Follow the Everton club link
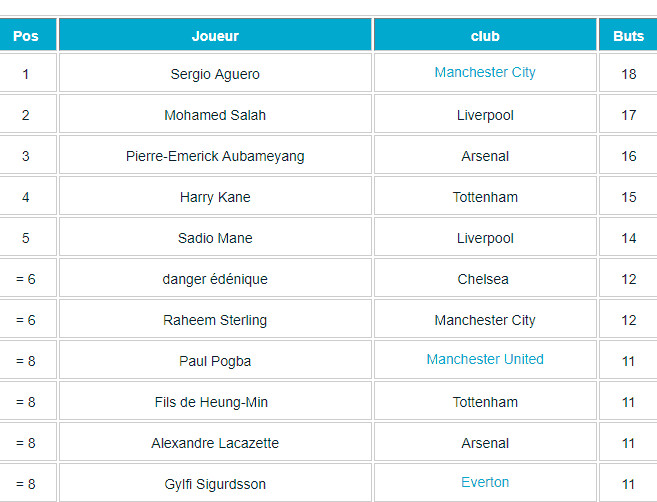This screenshot has height=502, width=657. (x=485, y=483)
